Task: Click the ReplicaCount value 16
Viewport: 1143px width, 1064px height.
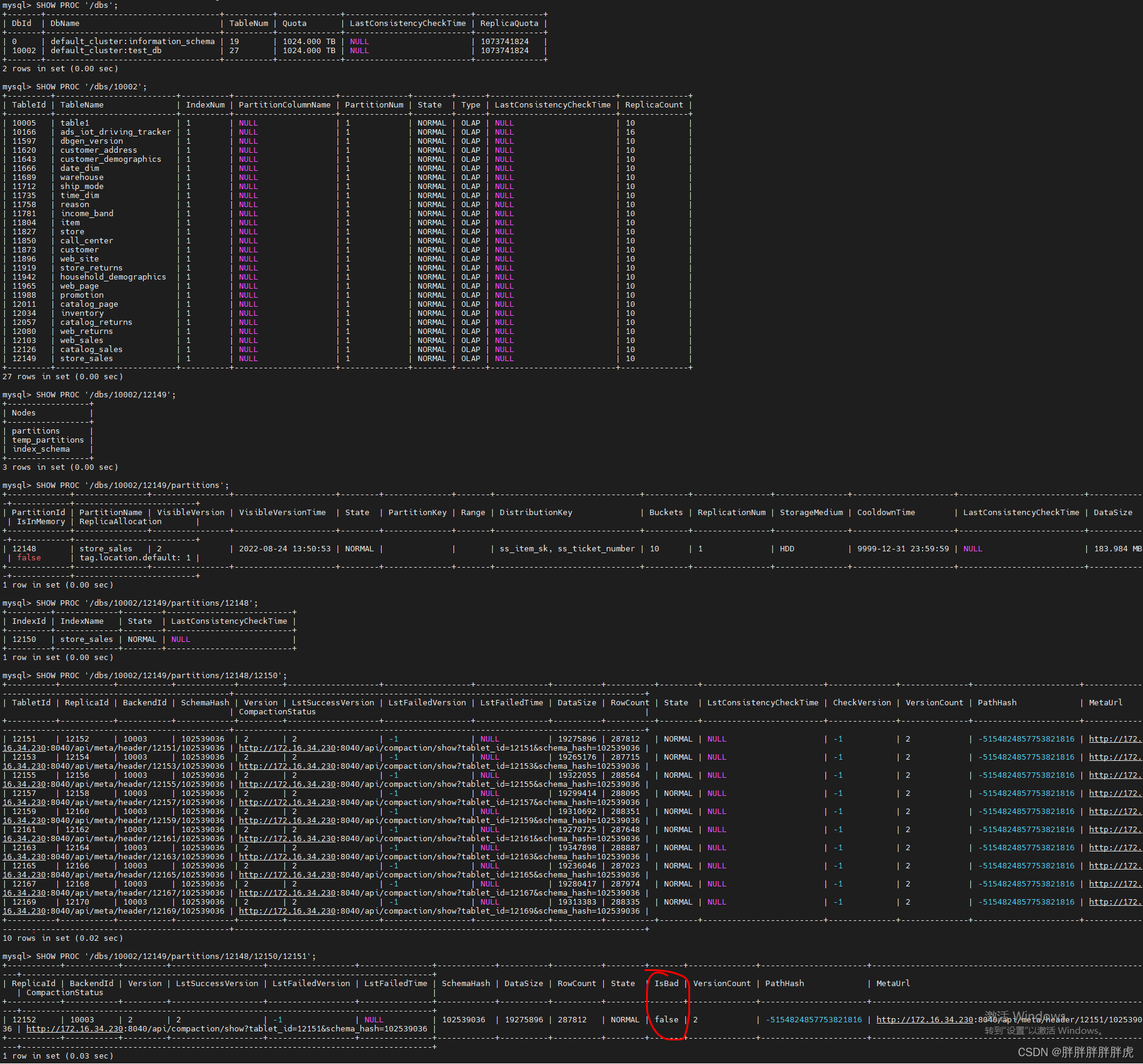Action: click(630, 132)
